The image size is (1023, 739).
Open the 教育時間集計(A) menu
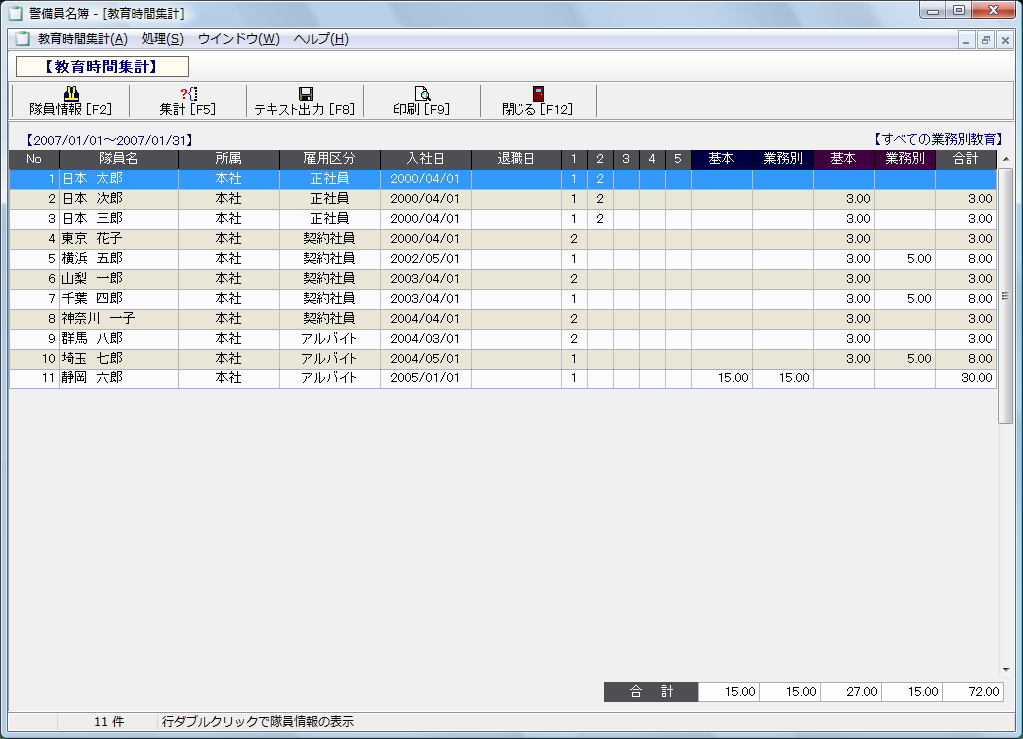pyautogui.click(x=83, y=39)
